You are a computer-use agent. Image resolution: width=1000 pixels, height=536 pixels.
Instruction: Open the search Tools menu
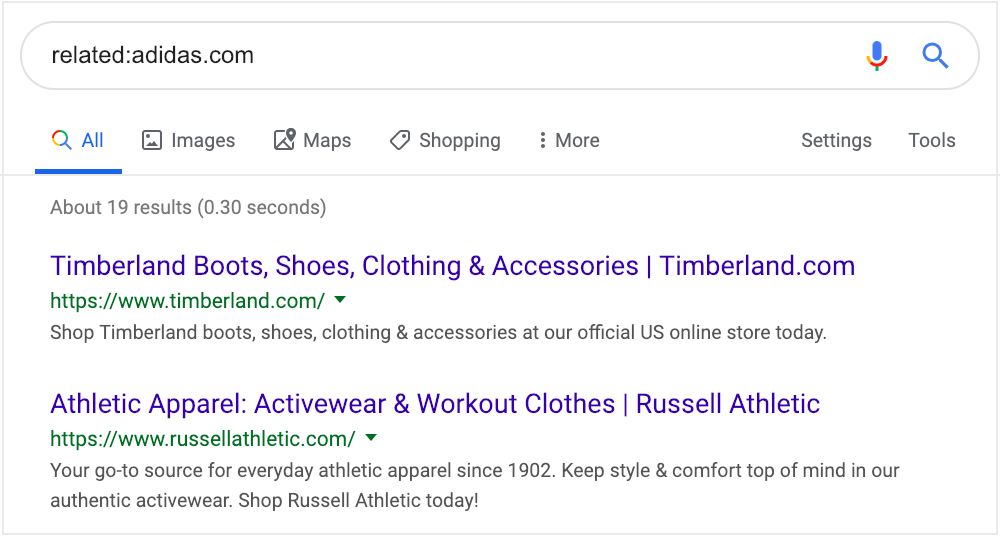(x=932, y=140)
